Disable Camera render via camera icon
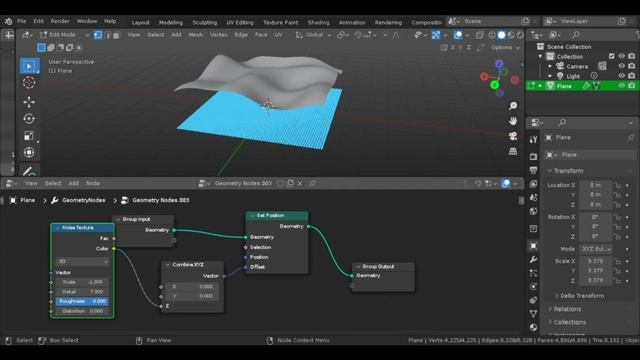640x360 pixels. click(x=631, y=66)
